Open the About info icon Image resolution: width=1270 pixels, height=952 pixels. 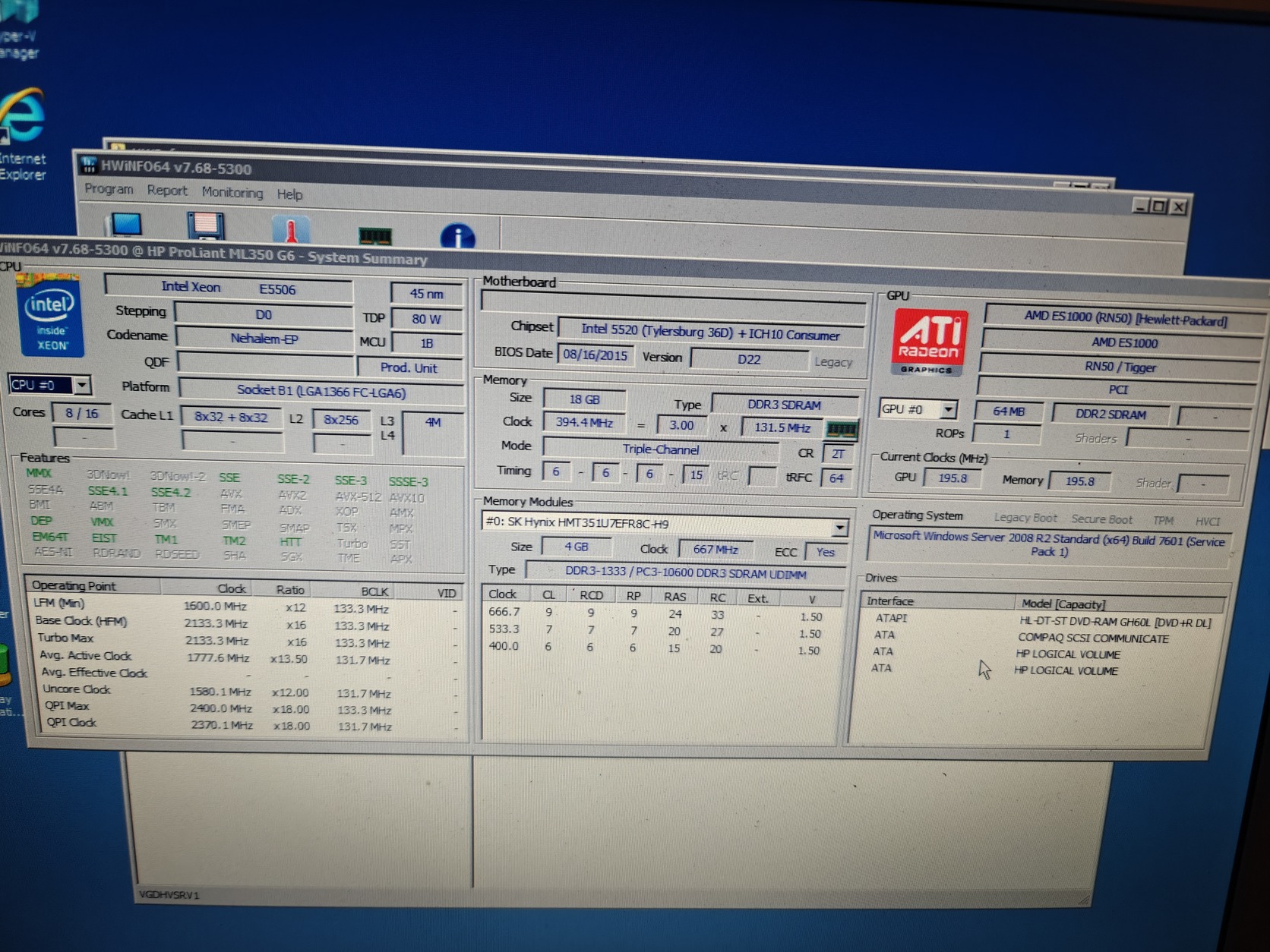(457, 236)
